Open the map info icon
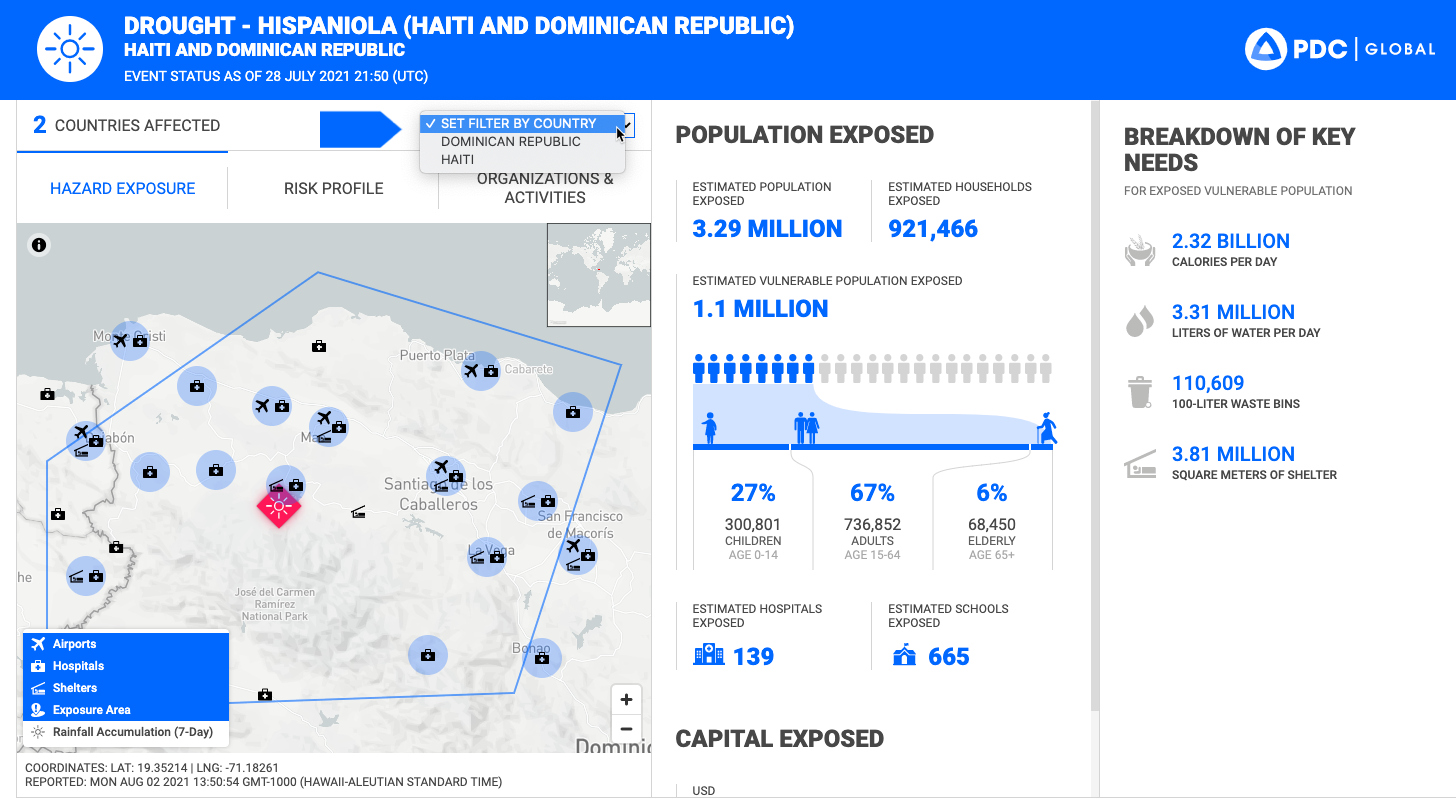 pos(39,245)
